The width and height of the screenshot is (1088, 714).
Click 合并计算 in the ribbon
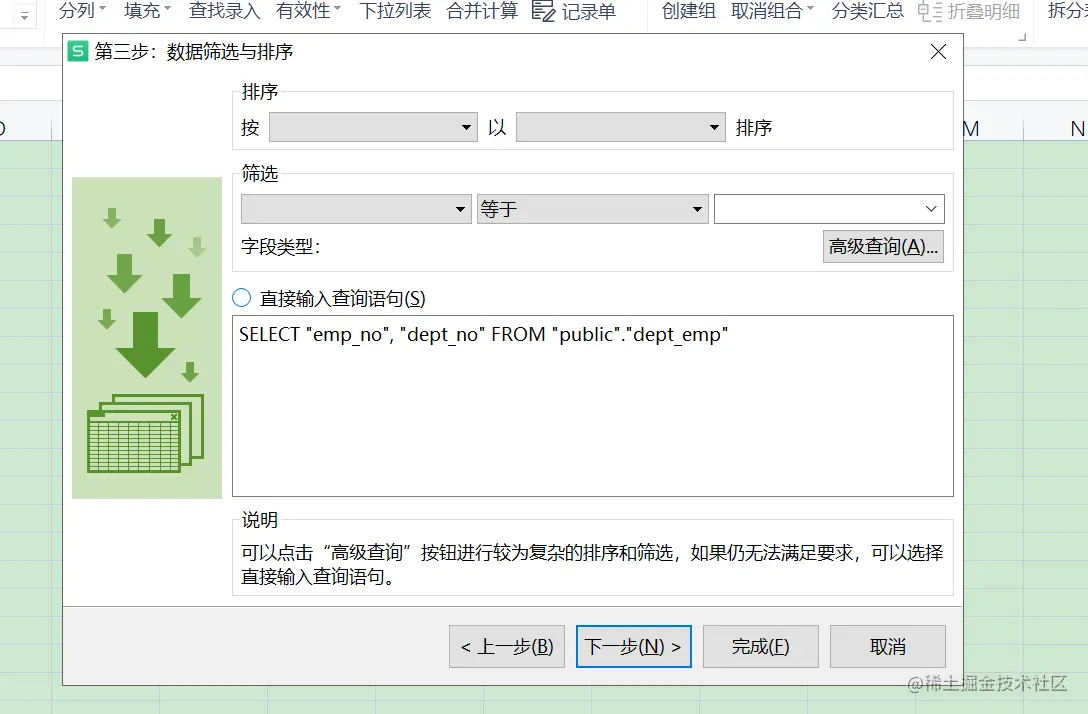(x=482, y=10)
